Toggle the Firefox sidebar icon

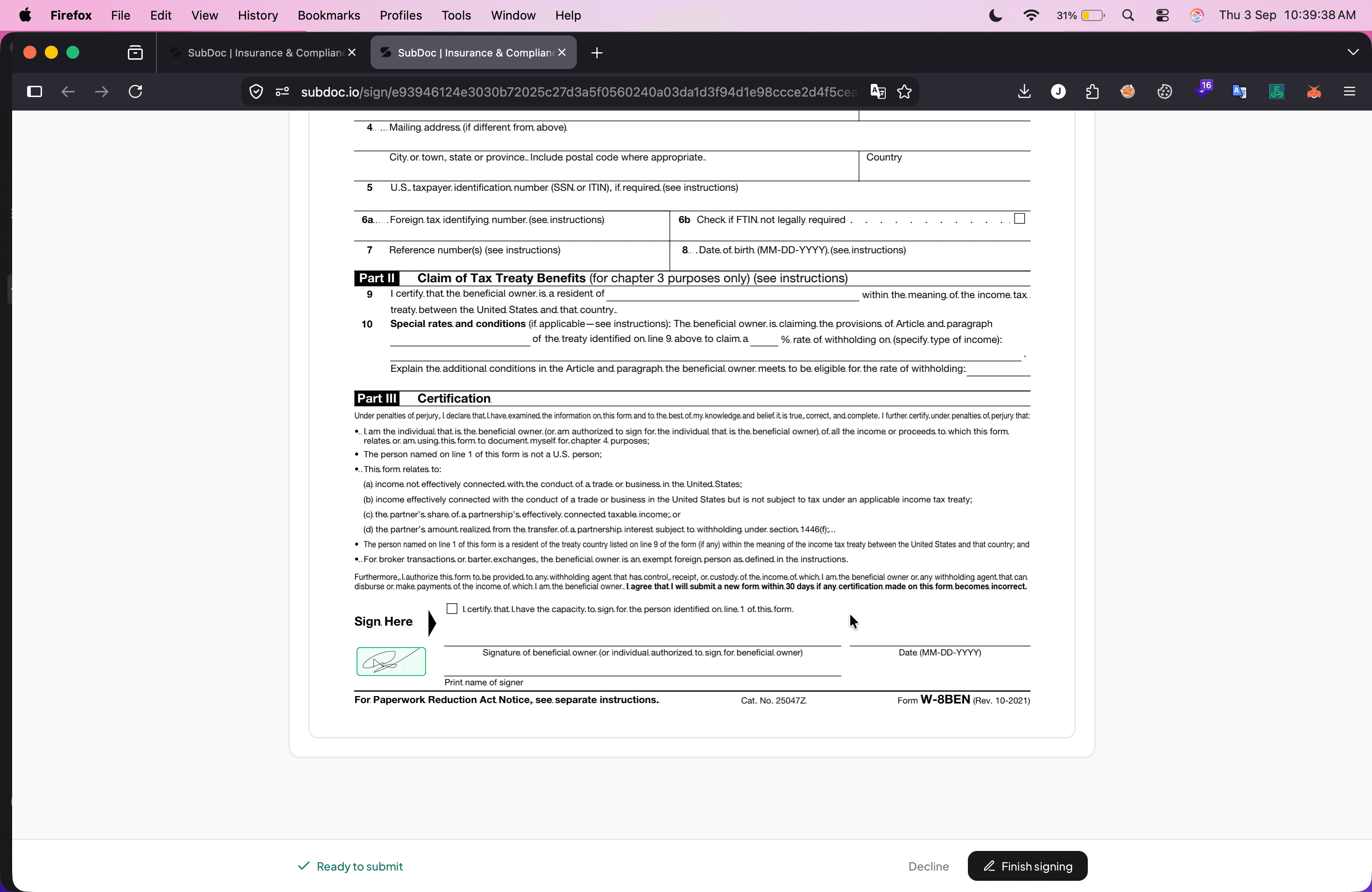click(x=35, y=91)
